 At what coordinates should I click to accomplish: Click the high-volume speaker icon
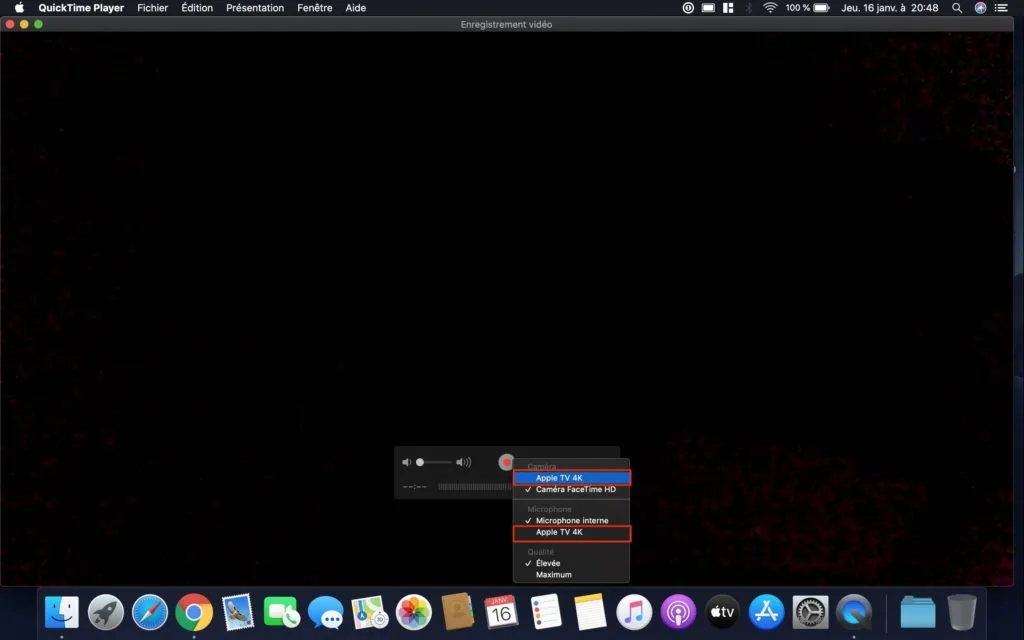coord(464,462)
